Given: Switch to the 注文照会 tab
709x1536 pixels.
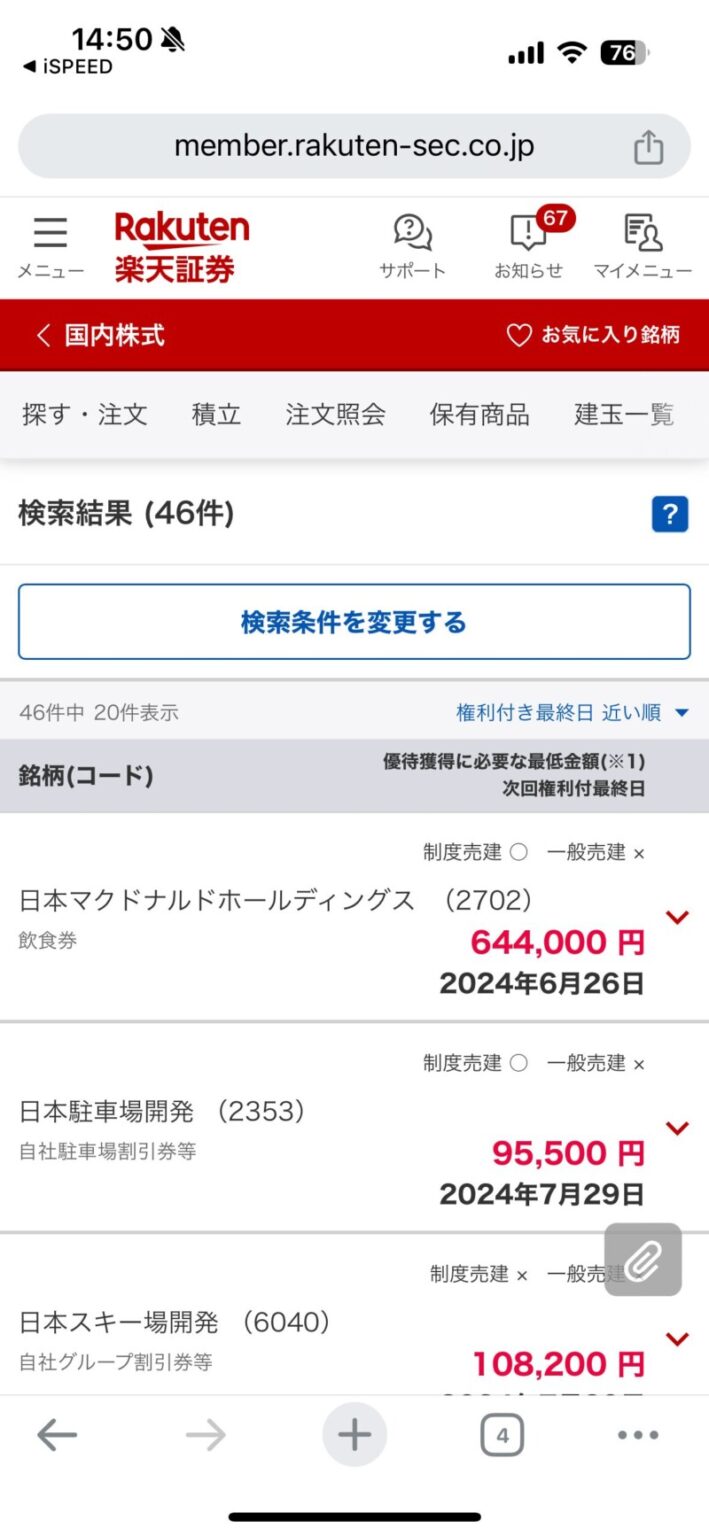Looking at the screenshot, I should click(x=336, y=415).
